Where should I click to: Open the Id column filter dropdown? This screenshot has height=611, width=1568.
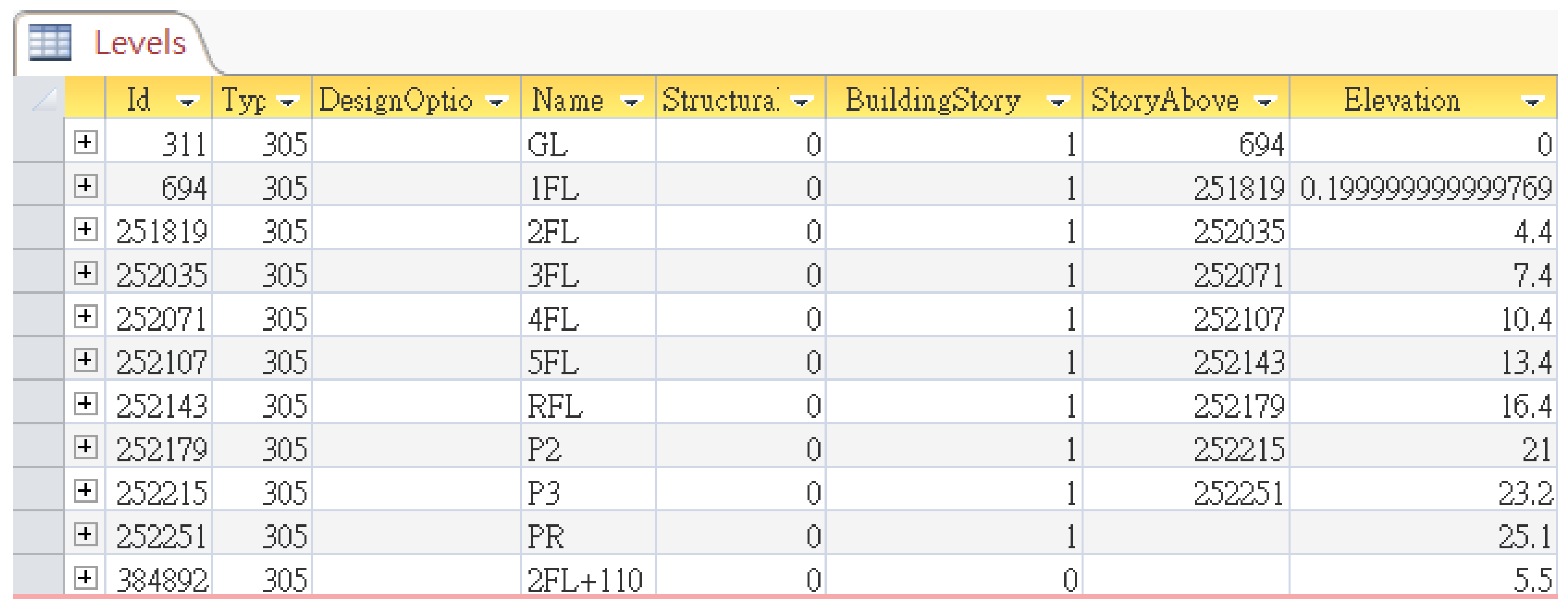pyautogui.click(x=187, y=101)
